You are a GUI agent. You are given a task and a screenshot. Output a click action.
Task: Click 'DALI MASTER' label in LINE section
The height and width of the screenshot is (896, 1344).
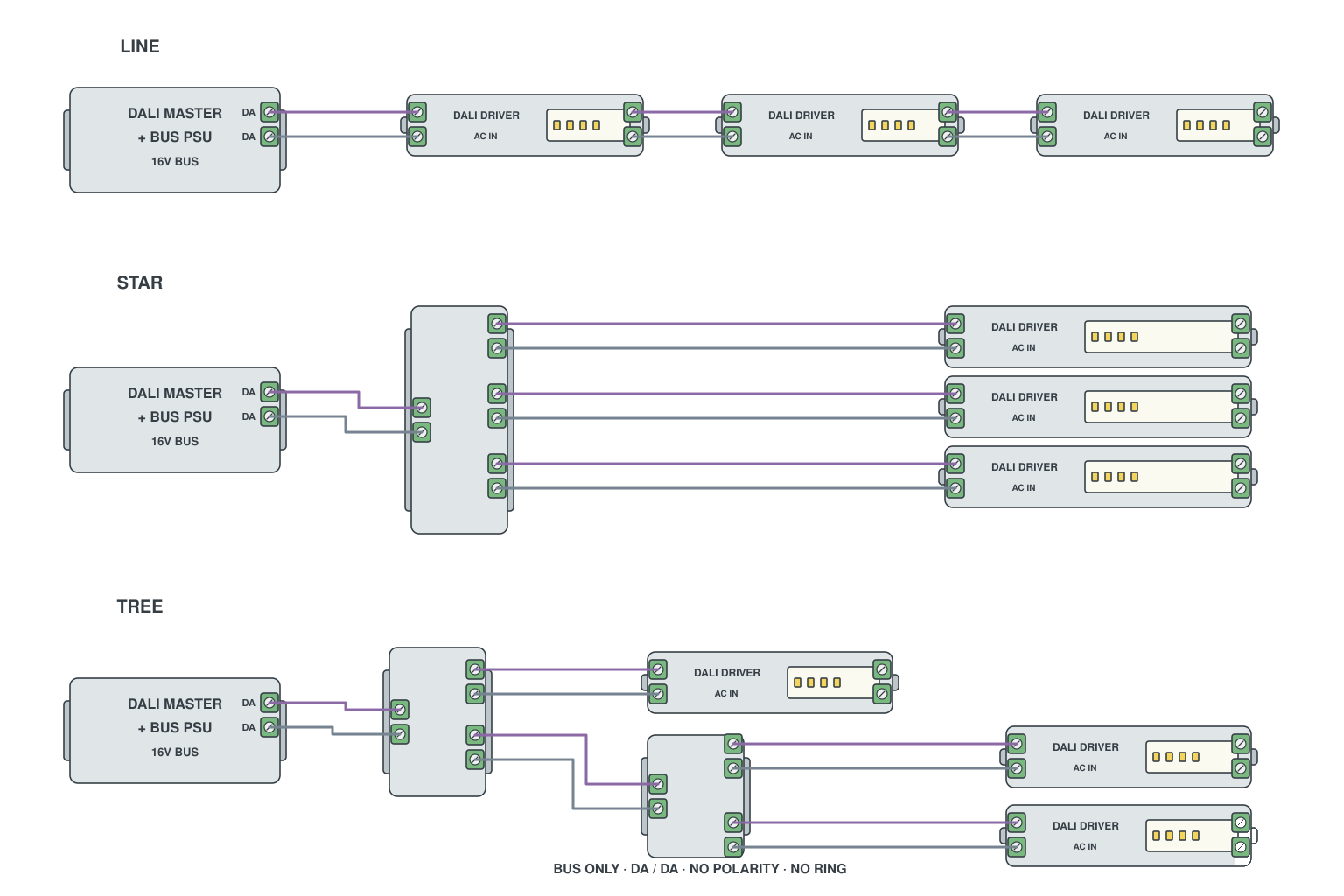coord(175,113)
